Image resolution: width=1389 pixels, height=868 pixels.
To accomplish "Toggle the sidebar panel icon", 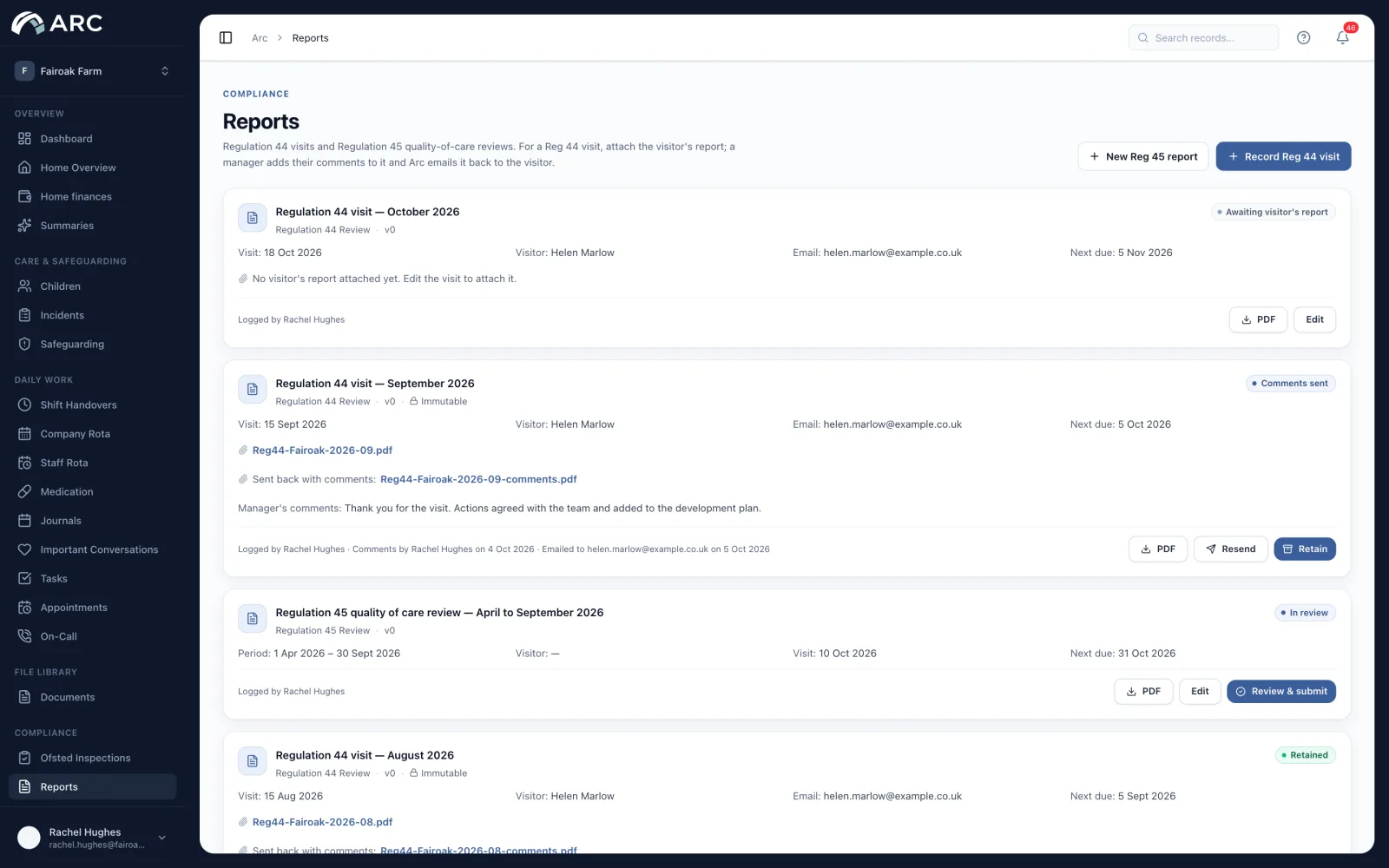I will (226, 38).
